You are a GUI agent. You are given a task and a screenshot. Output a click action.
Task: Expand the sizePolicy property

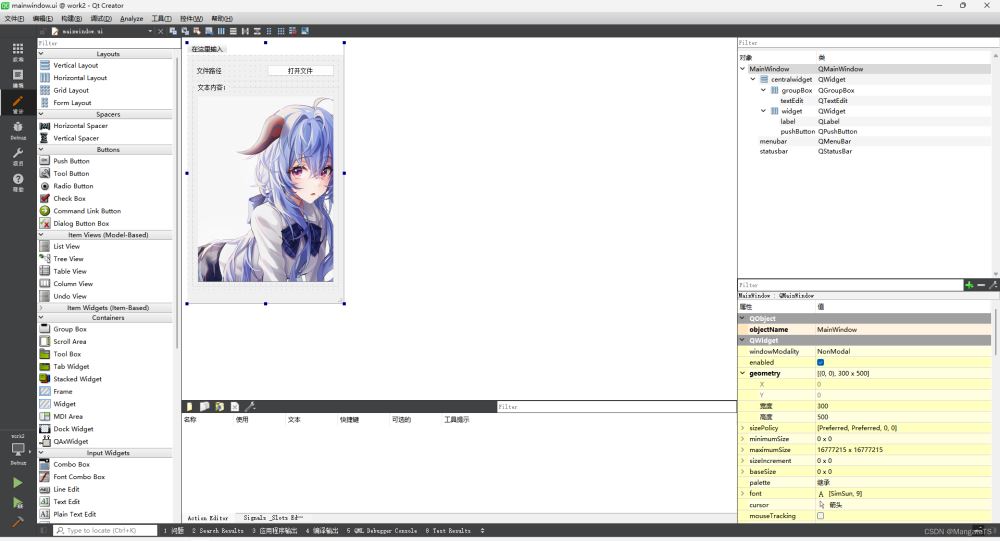point(742,428)
